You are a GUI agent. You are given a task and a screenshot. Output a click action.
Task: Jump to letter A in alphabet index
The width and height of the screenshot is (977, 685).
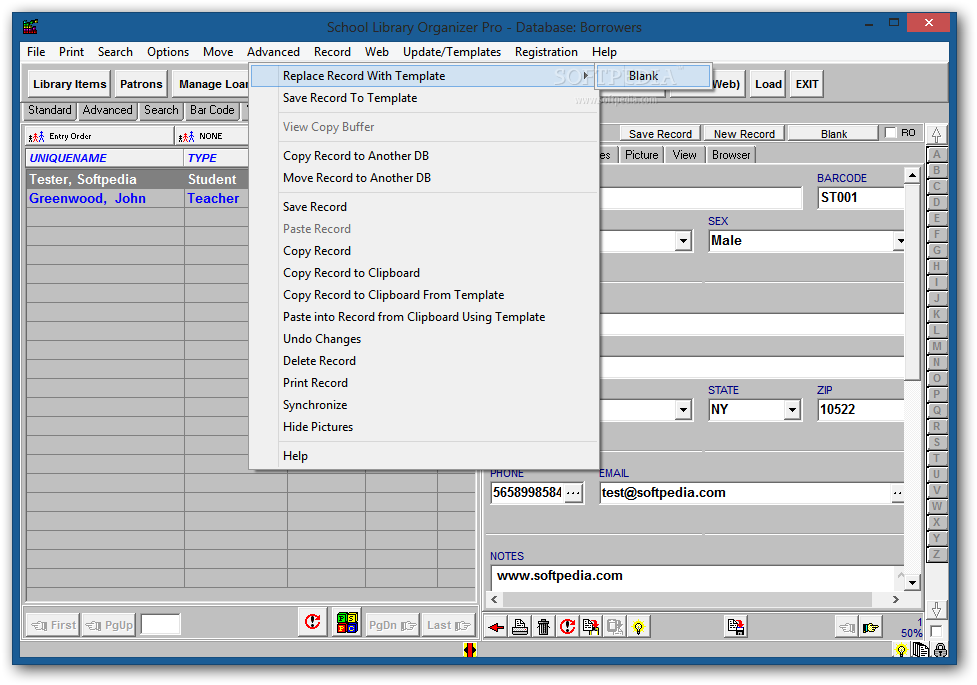936,155
